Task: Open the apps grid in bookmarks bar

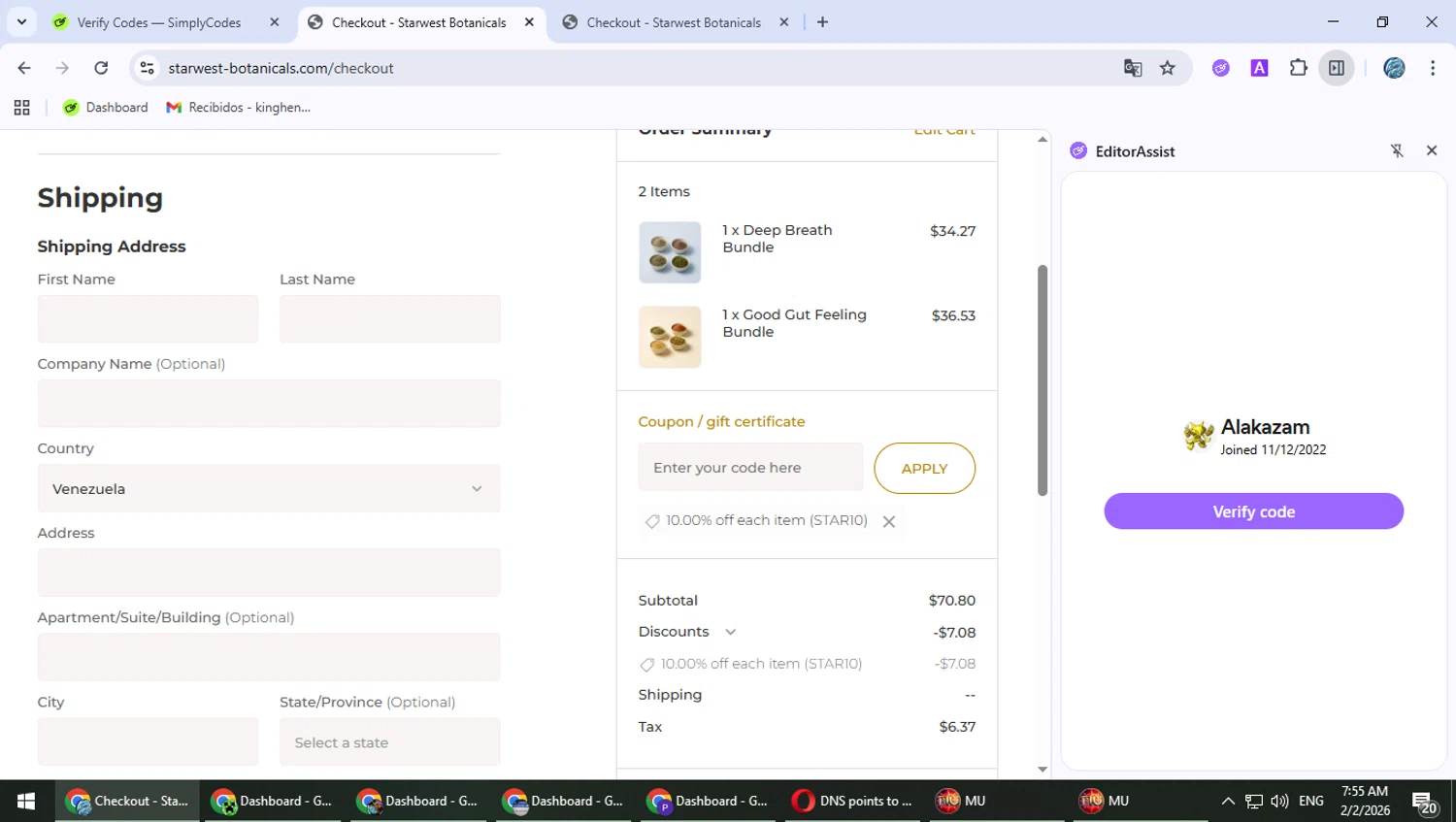Action: 21,108
